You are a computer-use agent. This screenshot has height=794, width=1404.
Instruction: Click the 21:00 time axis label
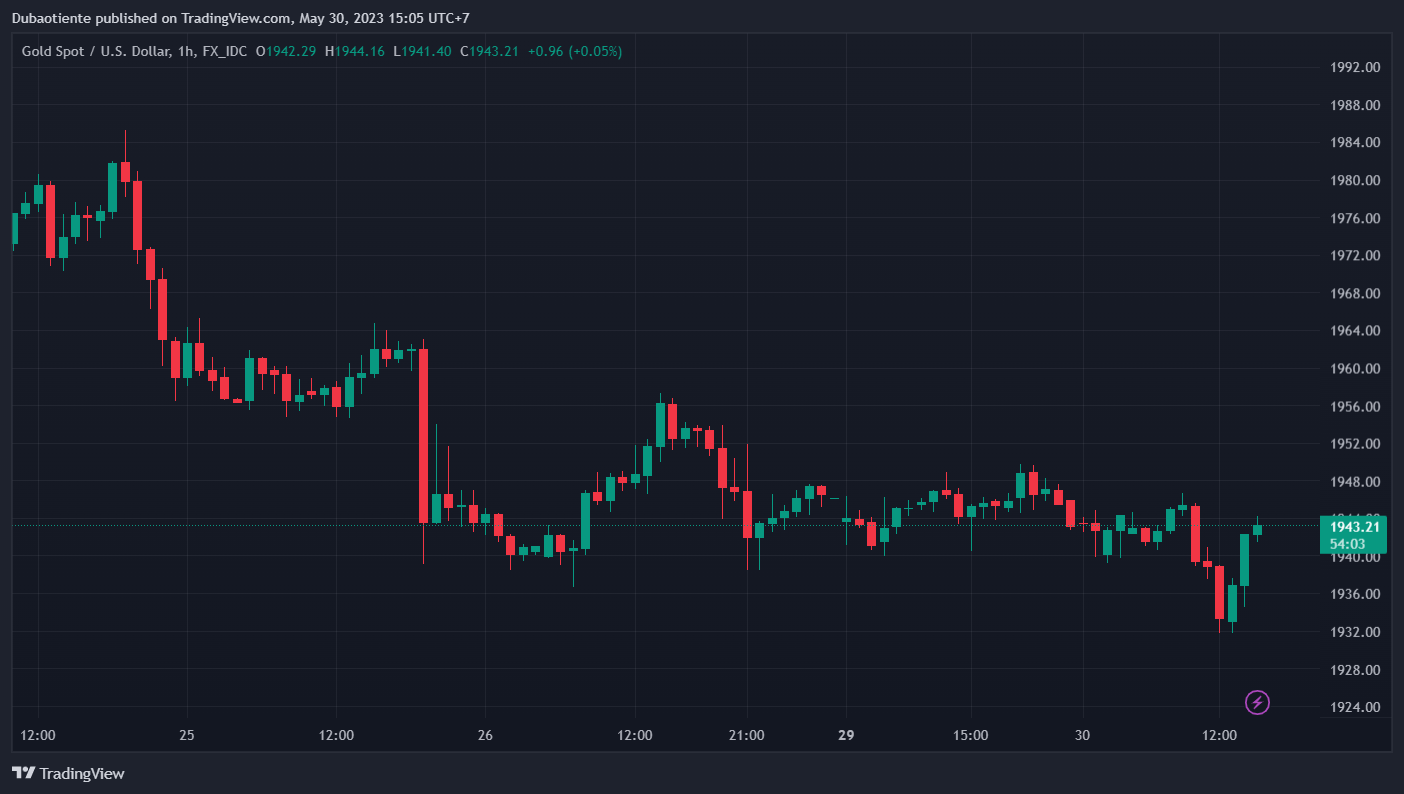click(746, 736)
